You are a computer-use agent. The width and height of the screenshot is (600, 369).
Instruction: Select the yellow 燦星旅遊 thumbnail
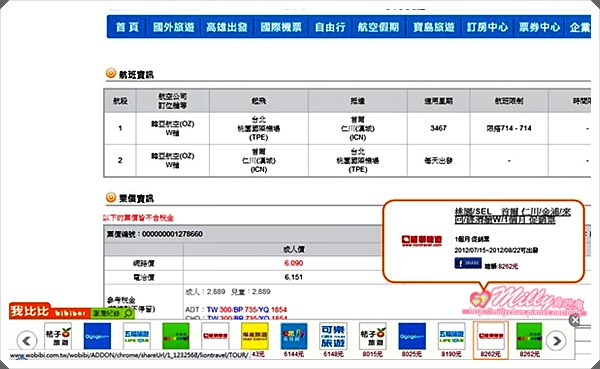(254, 336)
